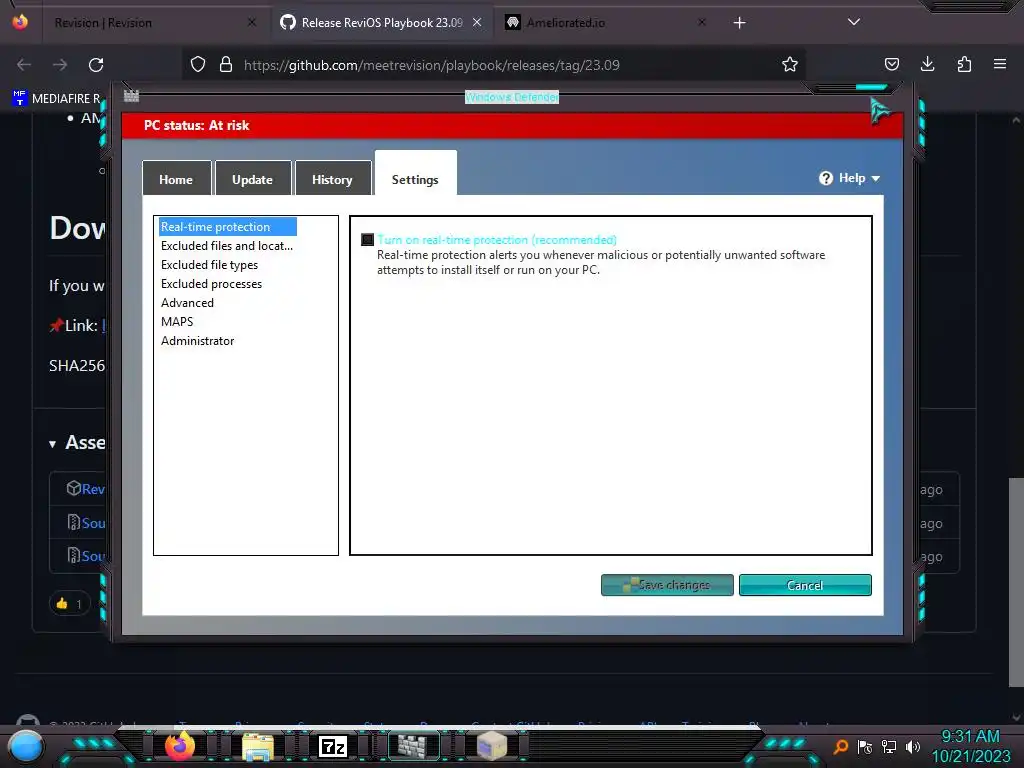Open the Firefox downloads panel

pos(927,64)
